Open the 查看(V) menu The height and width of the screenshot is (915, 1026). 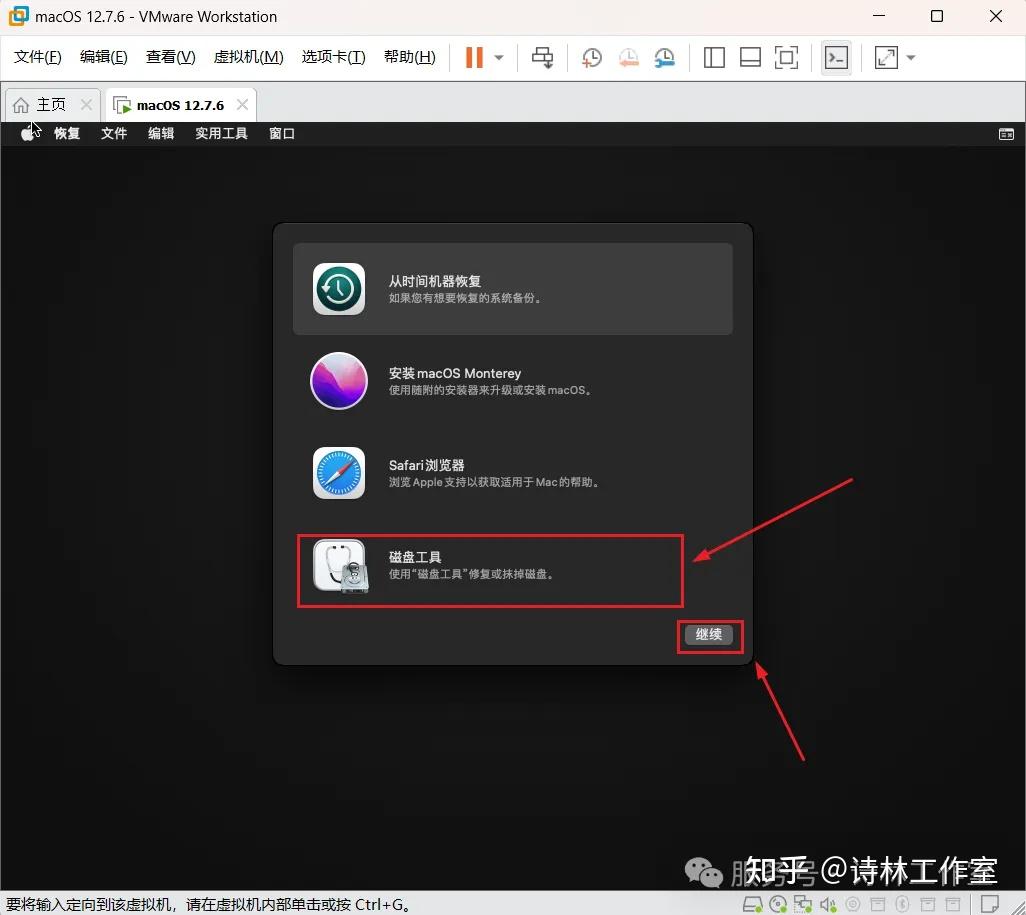pos(170,57)
